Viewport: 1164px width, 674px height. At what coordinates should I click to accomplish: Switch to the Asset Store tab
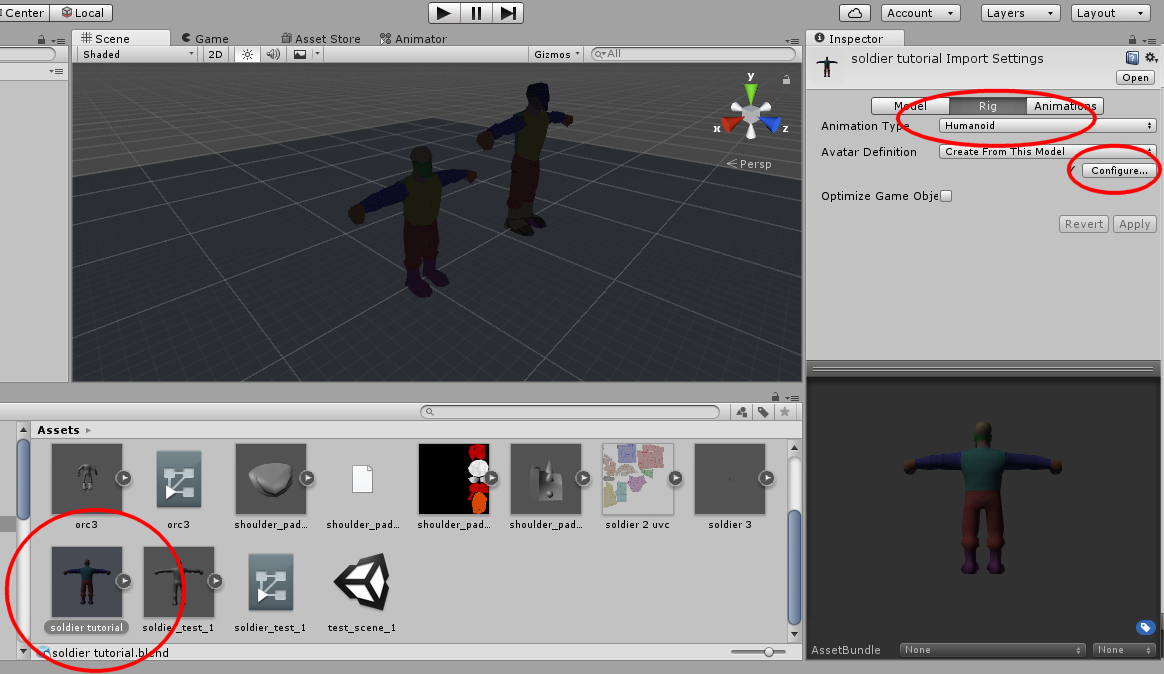321,39
